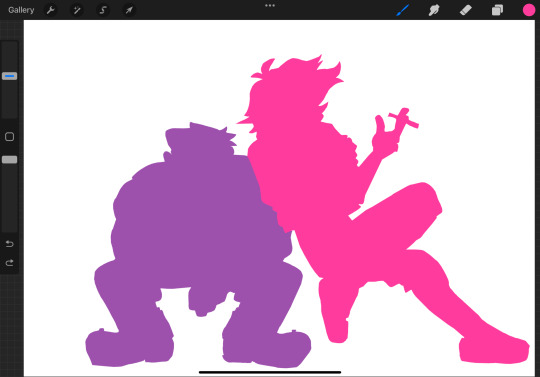
Task: Undo the last action
Action: pos(9,244)
